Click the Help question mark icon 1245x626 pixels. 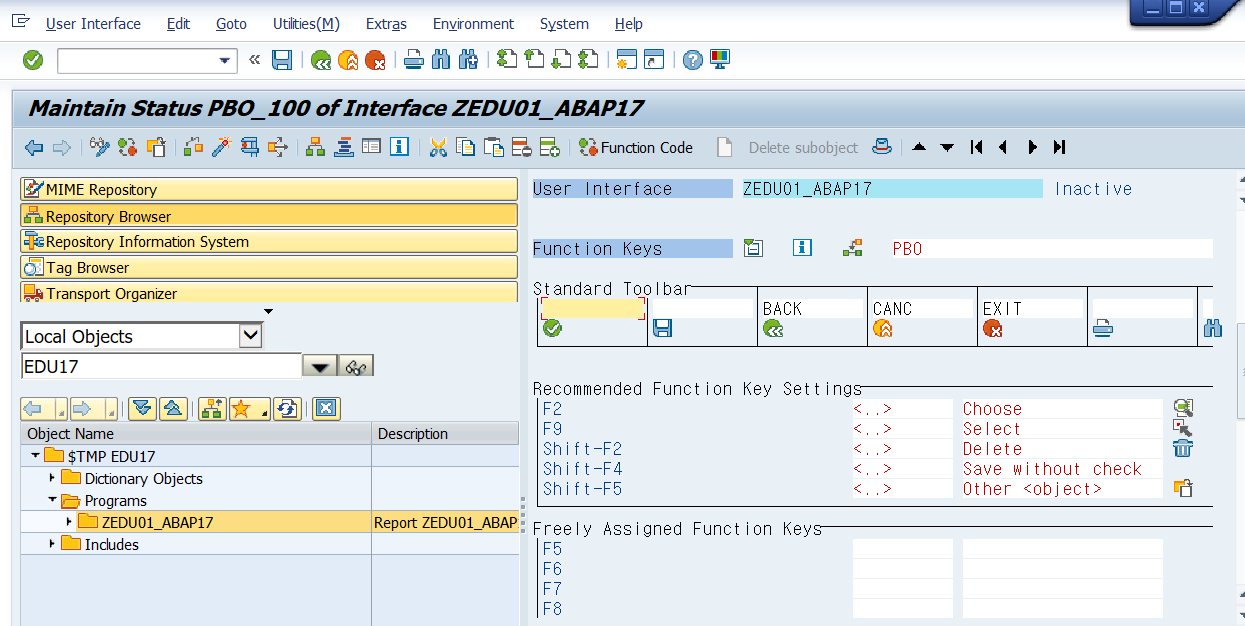(693, 61)
